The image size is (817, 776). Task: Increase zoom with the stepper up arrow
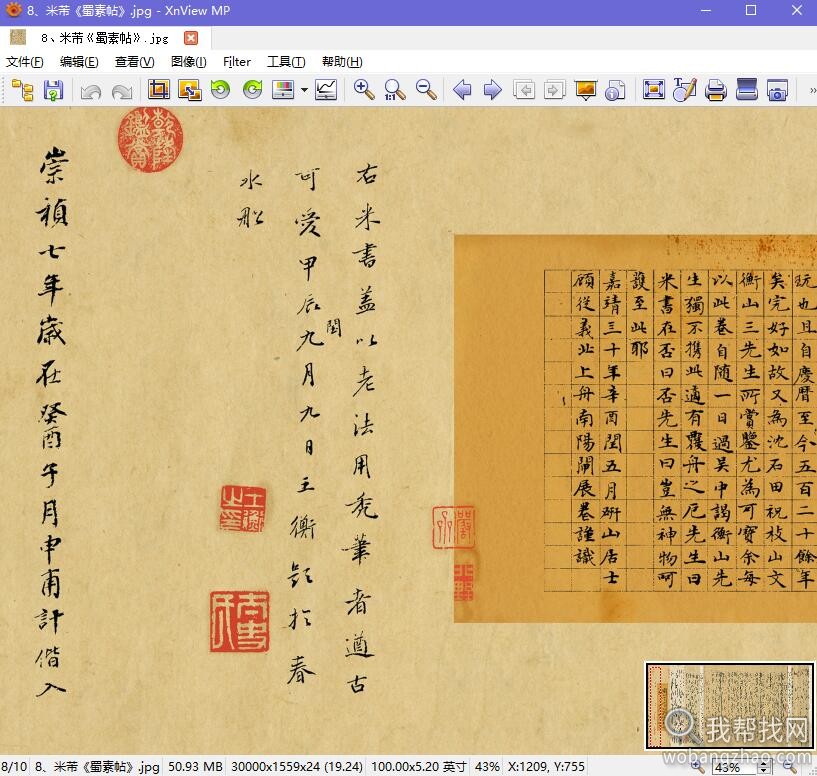click(x=765, y=763)
